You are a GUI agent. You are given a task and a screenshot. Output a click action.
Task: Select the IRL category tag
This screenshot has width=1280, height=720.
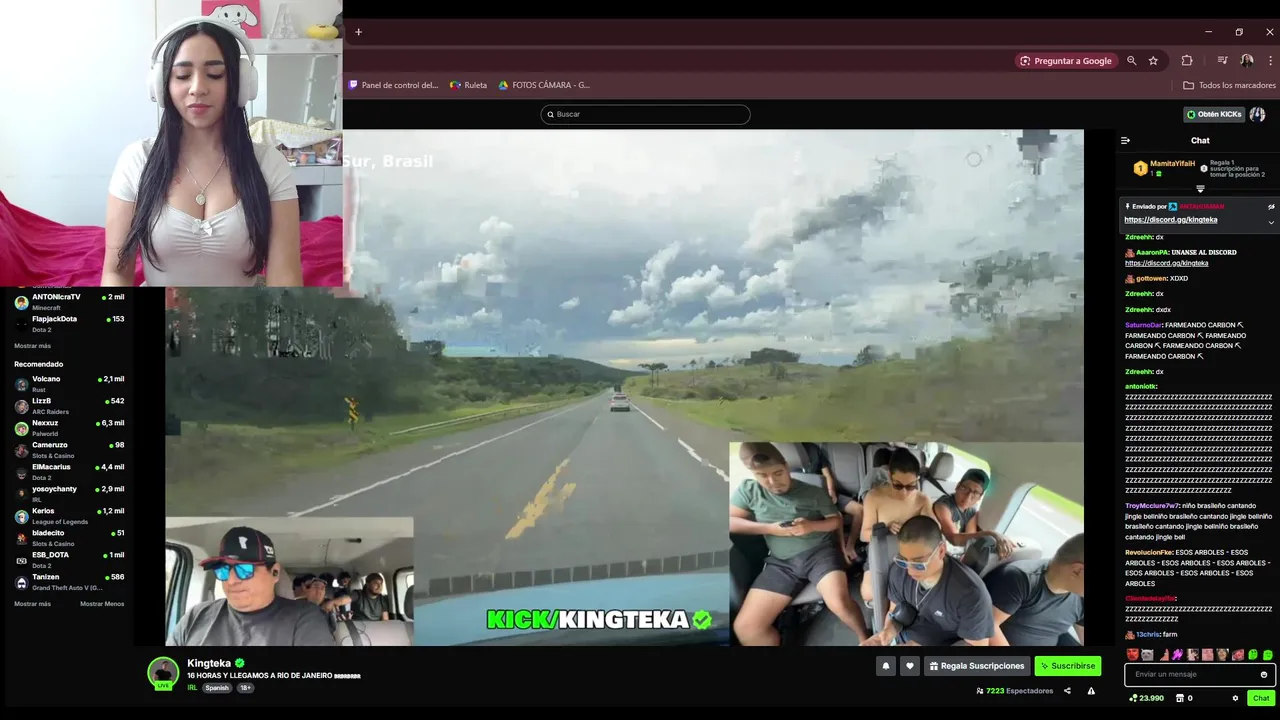(x=192, y=688)
